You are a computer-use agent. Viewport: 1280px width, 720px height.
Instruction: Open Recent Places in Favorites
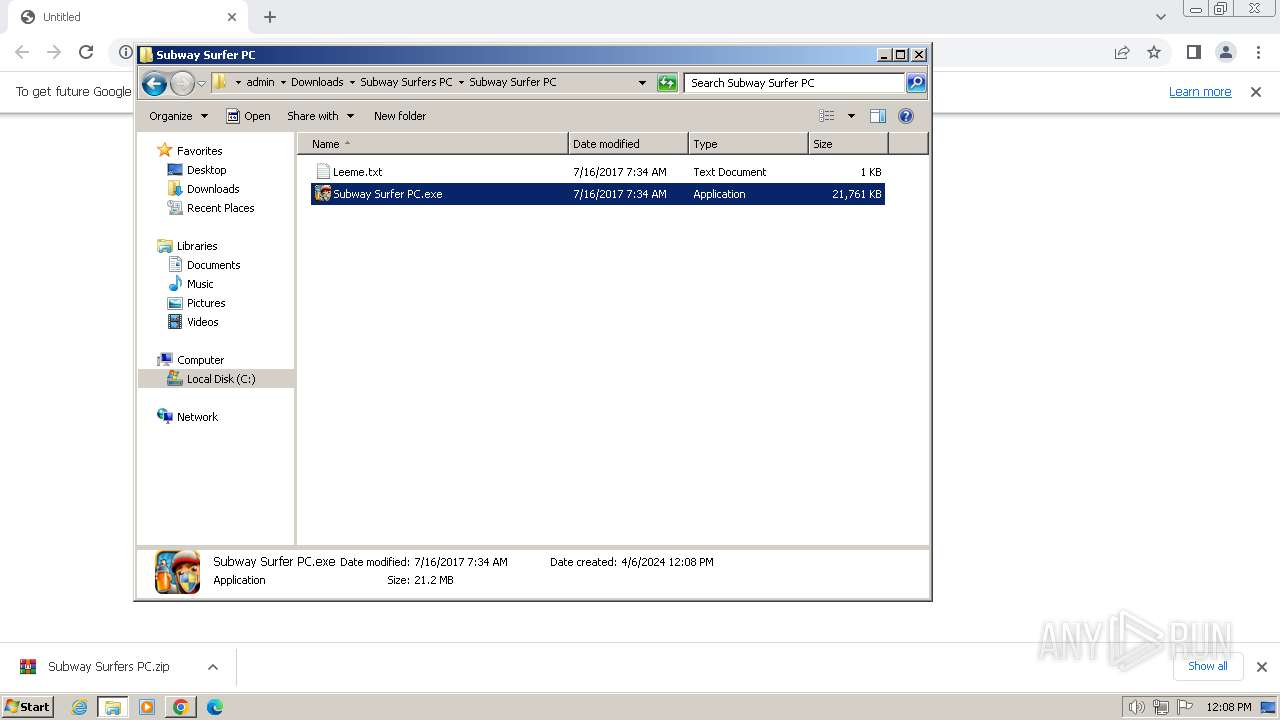[x=220, y=208]
